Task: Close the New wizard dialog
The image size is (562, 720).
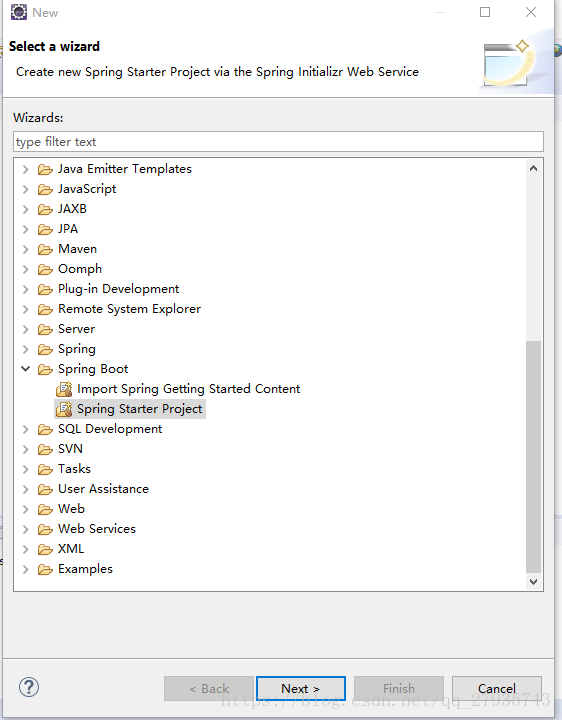Action: tap(531, 12)
